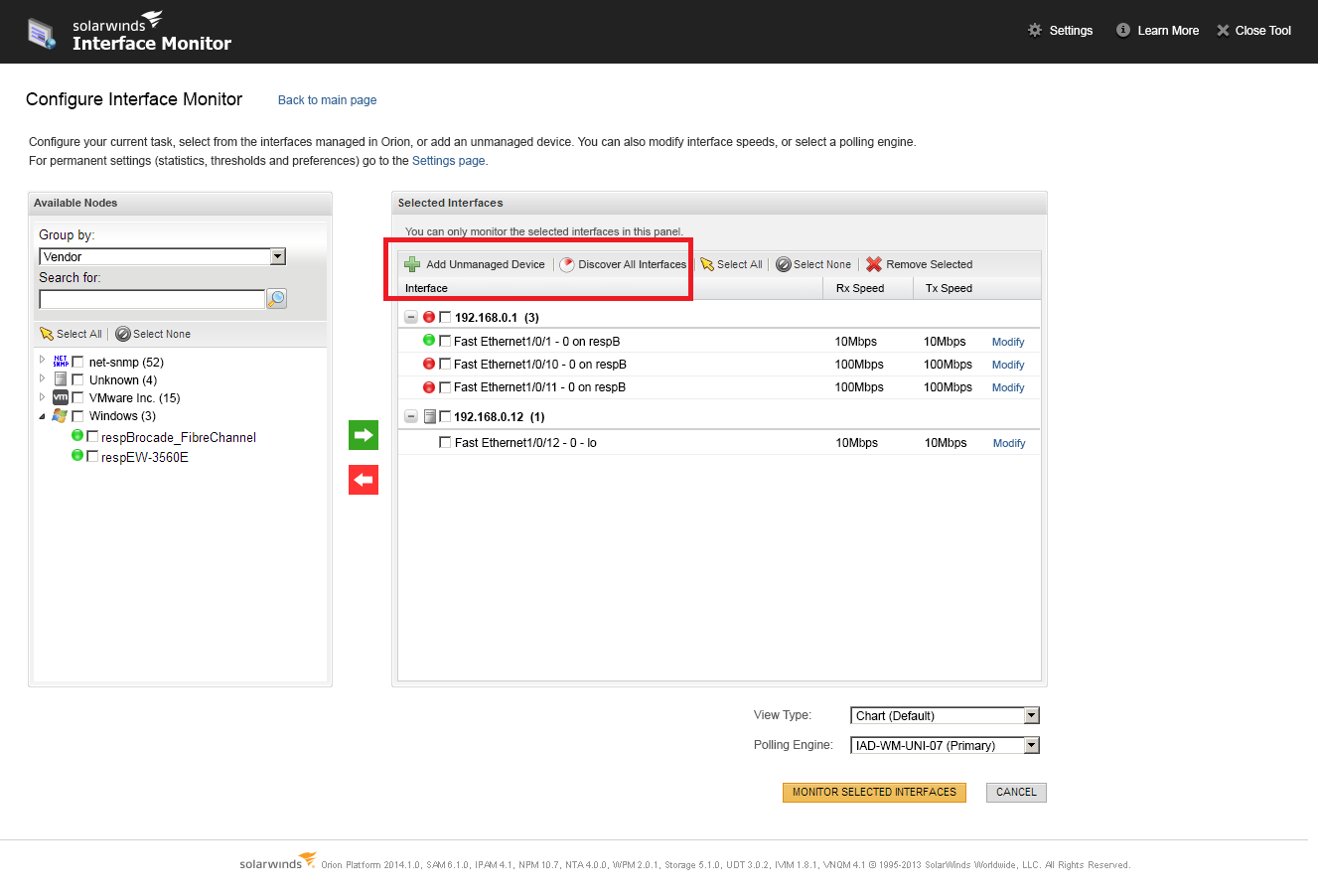
Task: Check the Windows (3) checkbox
Action: 77,416
